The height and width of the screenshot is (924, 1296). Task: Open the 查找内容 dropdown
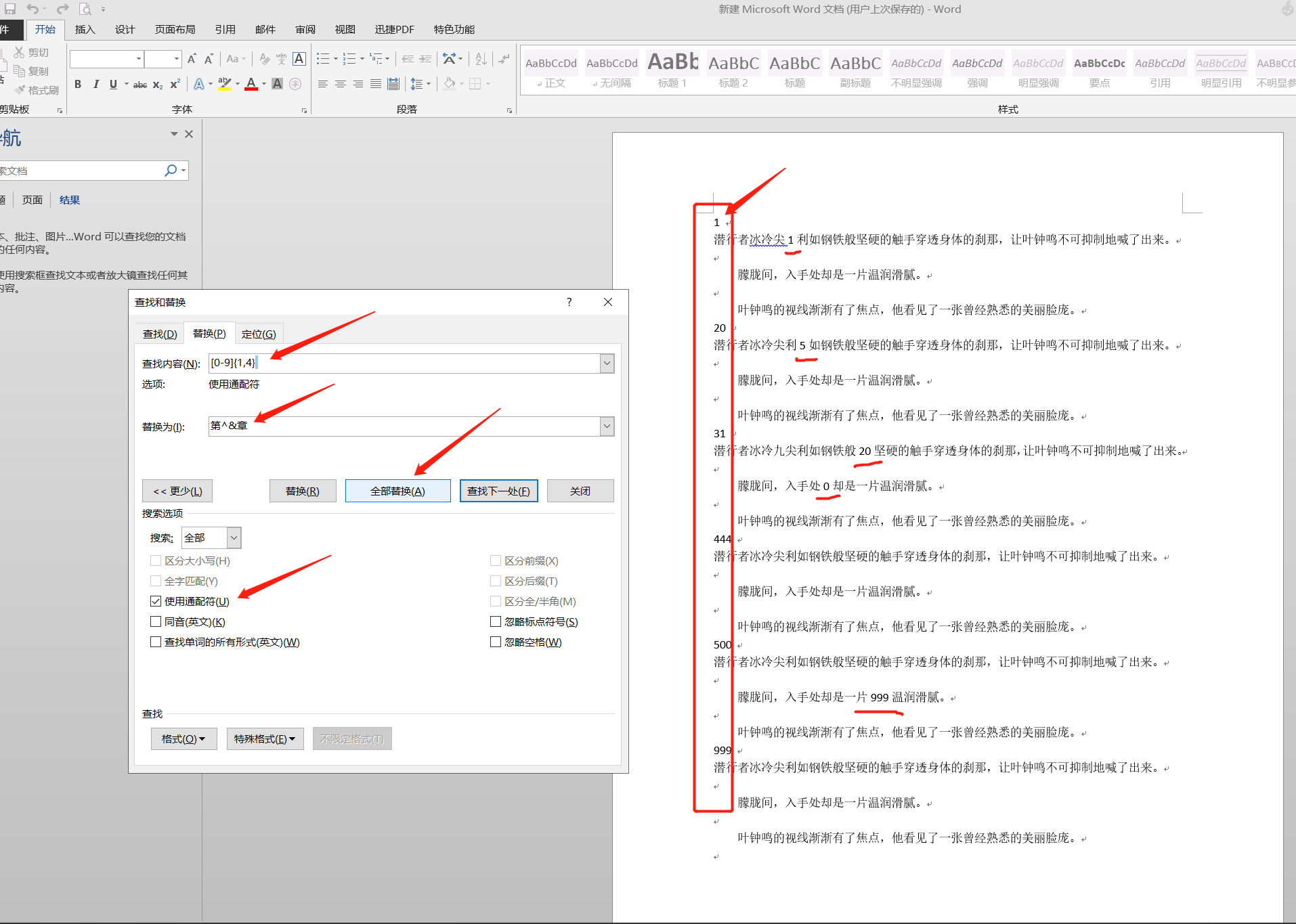pyautogui.click(x=606, y=363)
